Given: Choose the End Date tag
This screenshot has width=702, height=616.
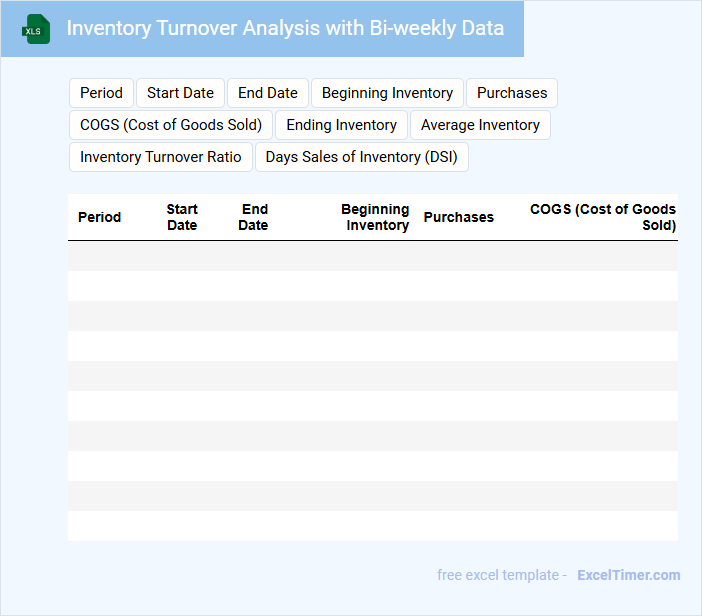Looking at the screenshot, I should click(x=268, y=93).
